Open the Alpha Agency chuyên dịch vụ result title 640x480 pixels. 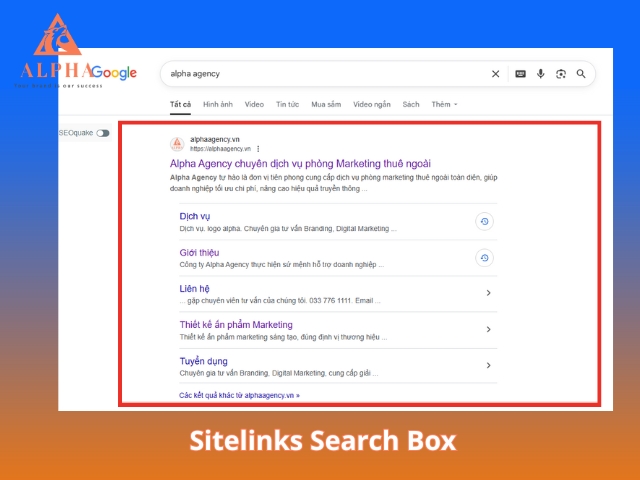(300, 164)
